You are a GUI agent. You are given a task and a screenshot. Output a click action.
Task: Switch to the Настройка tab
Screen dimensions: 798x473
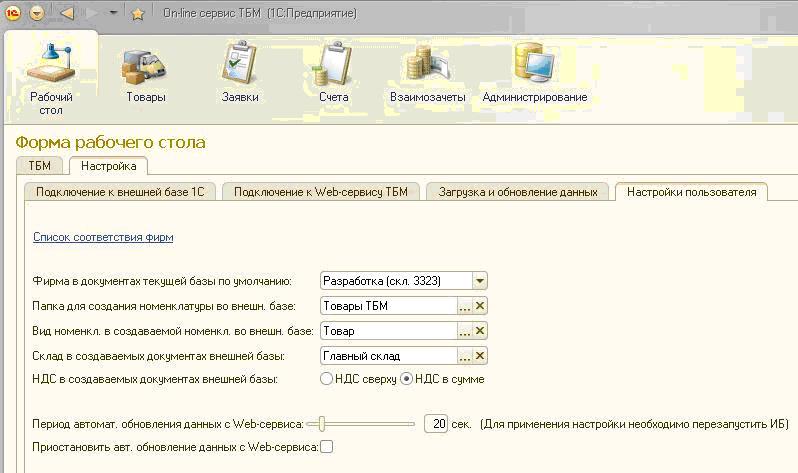tap(108, 166)
